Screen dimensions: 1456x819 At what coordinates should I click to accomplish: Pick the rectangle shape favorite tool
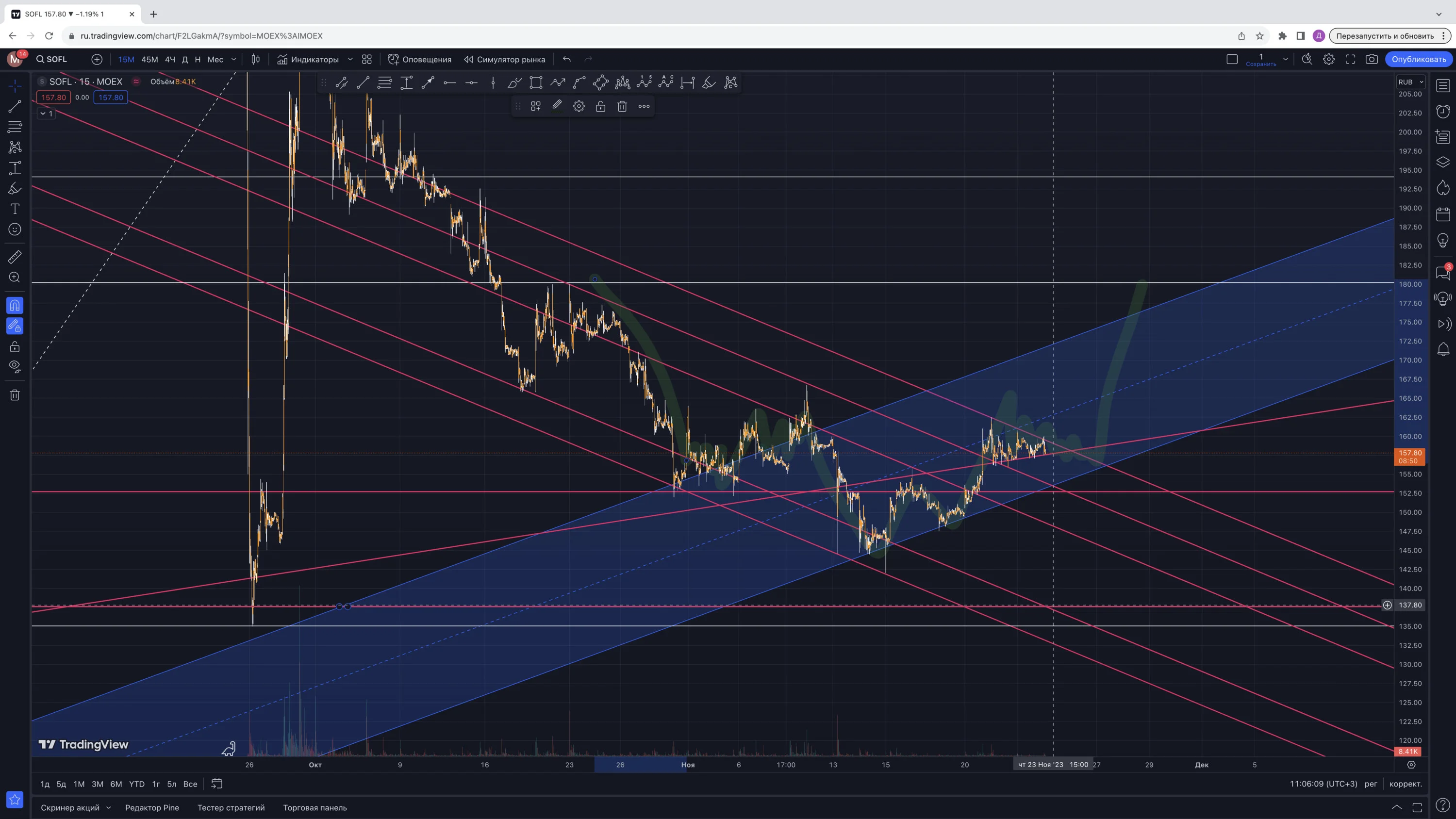click(536, 83)
